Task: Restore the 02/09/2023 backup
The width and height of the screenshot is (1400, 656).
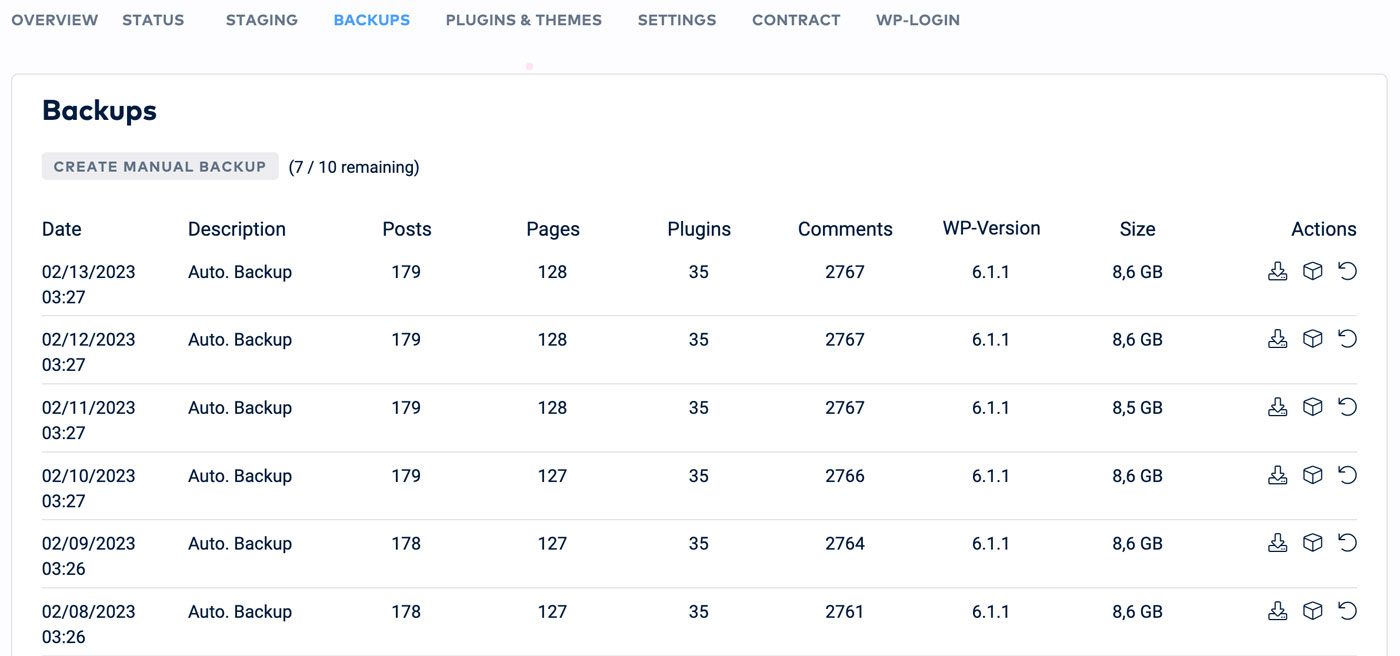Action: 1347,542
